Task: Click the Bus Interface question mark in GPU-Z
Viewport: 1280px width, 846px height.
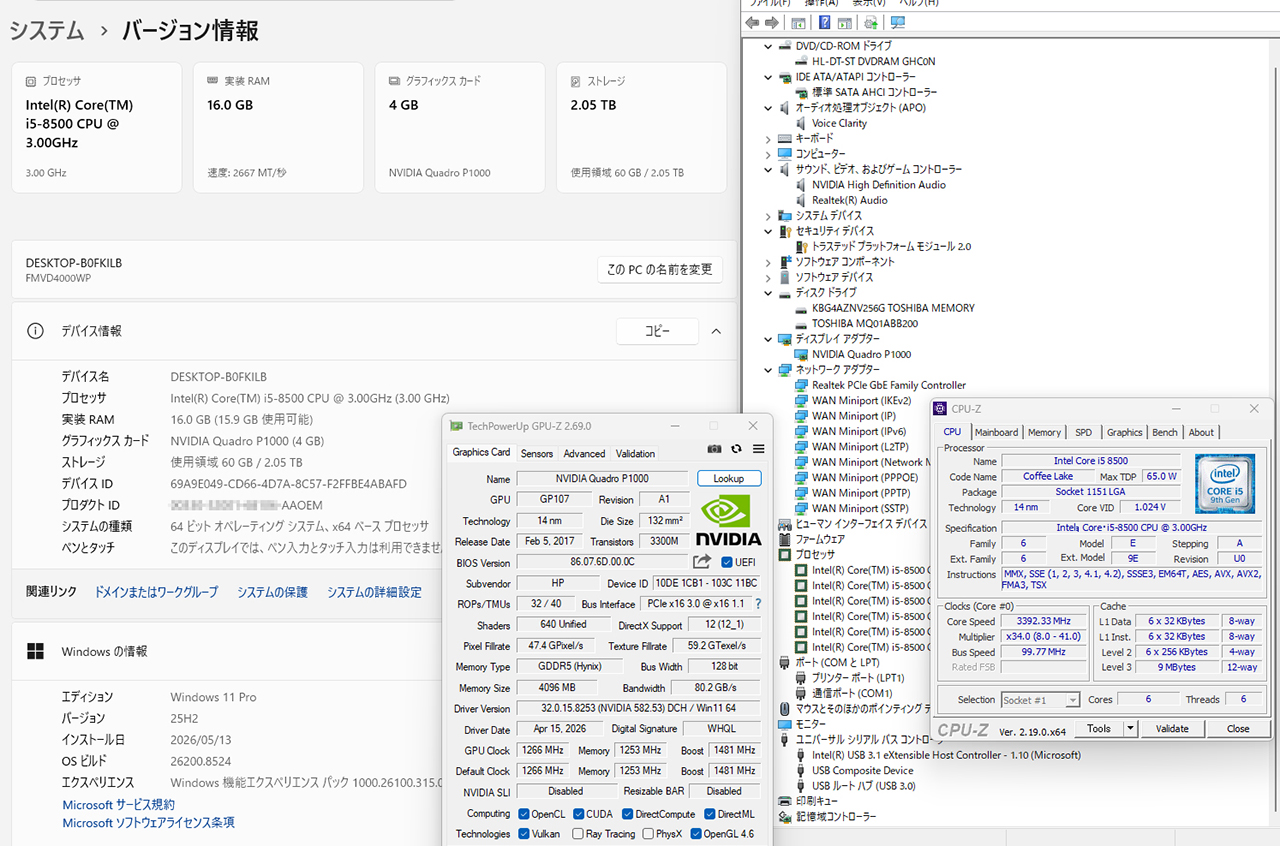Action: click(x=757, y=604)
